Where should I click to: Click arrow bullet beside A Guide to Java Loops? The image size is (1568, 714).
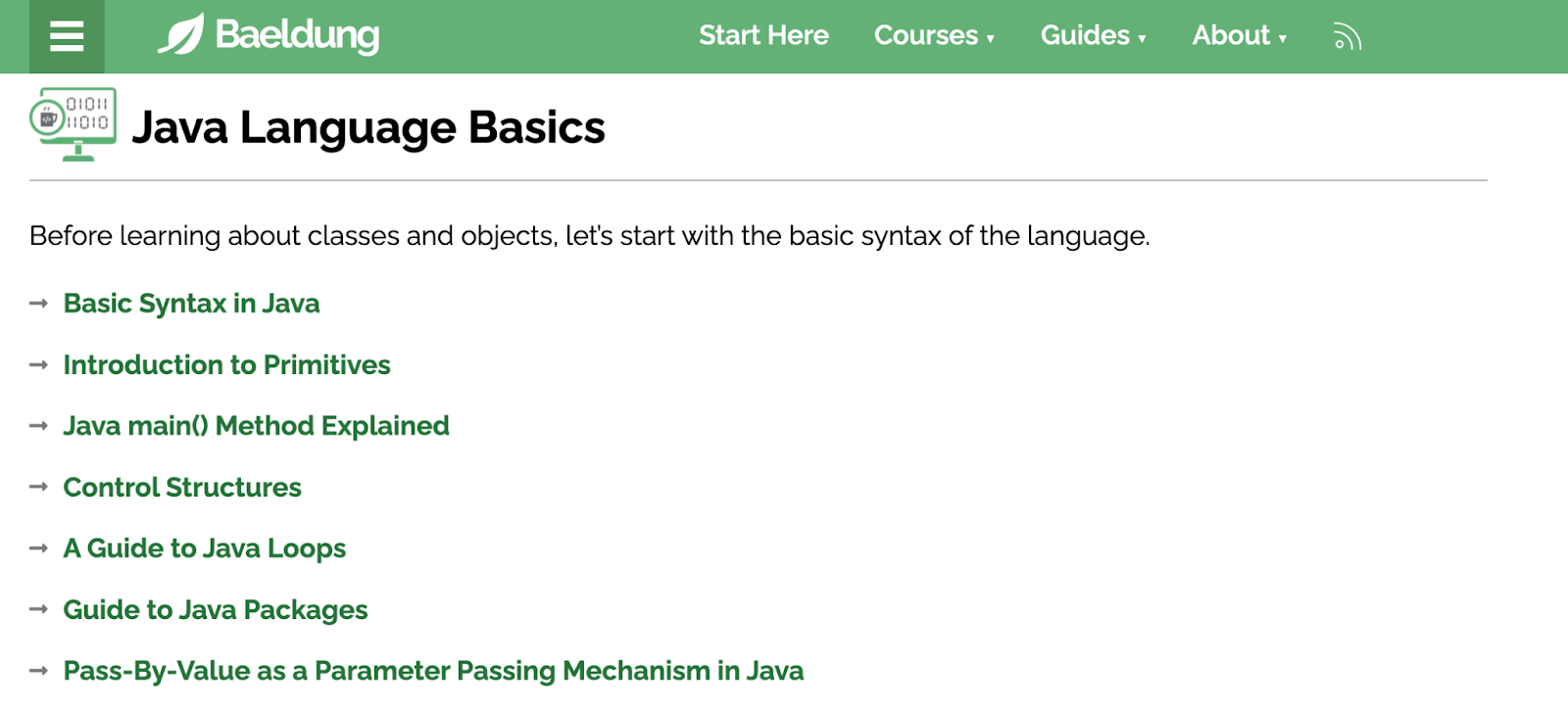coord(39,548)
